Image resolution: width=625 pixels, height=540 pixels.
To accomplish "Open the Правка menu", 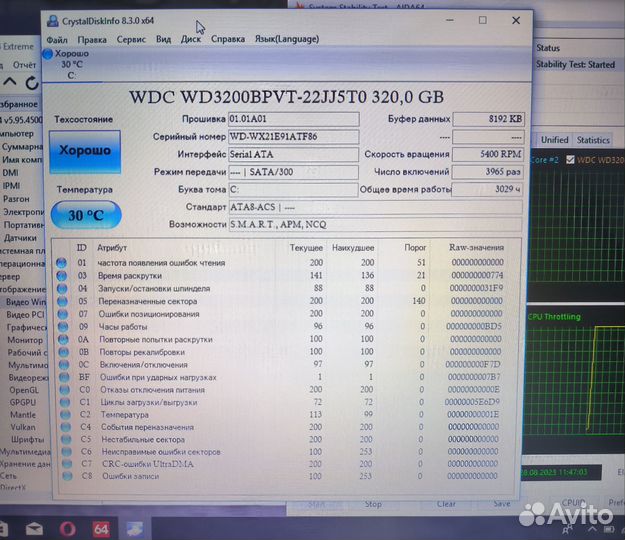I will 92,40.
